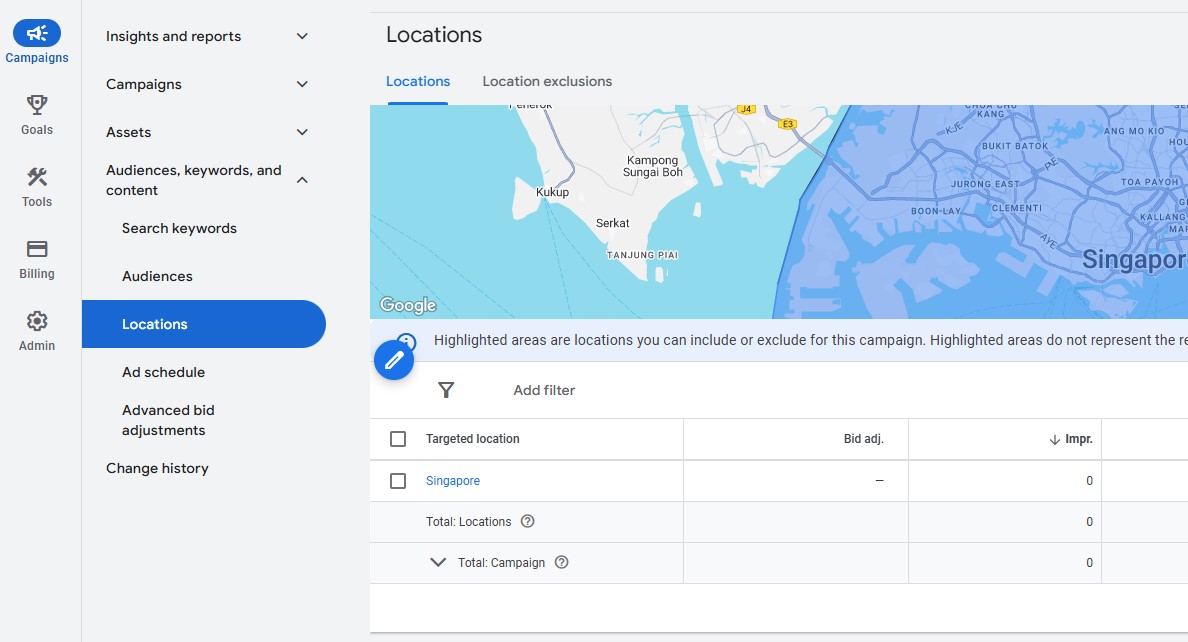
Task: Sort by the Impr. arrow icon
Action: click(x=1054, y=439)
